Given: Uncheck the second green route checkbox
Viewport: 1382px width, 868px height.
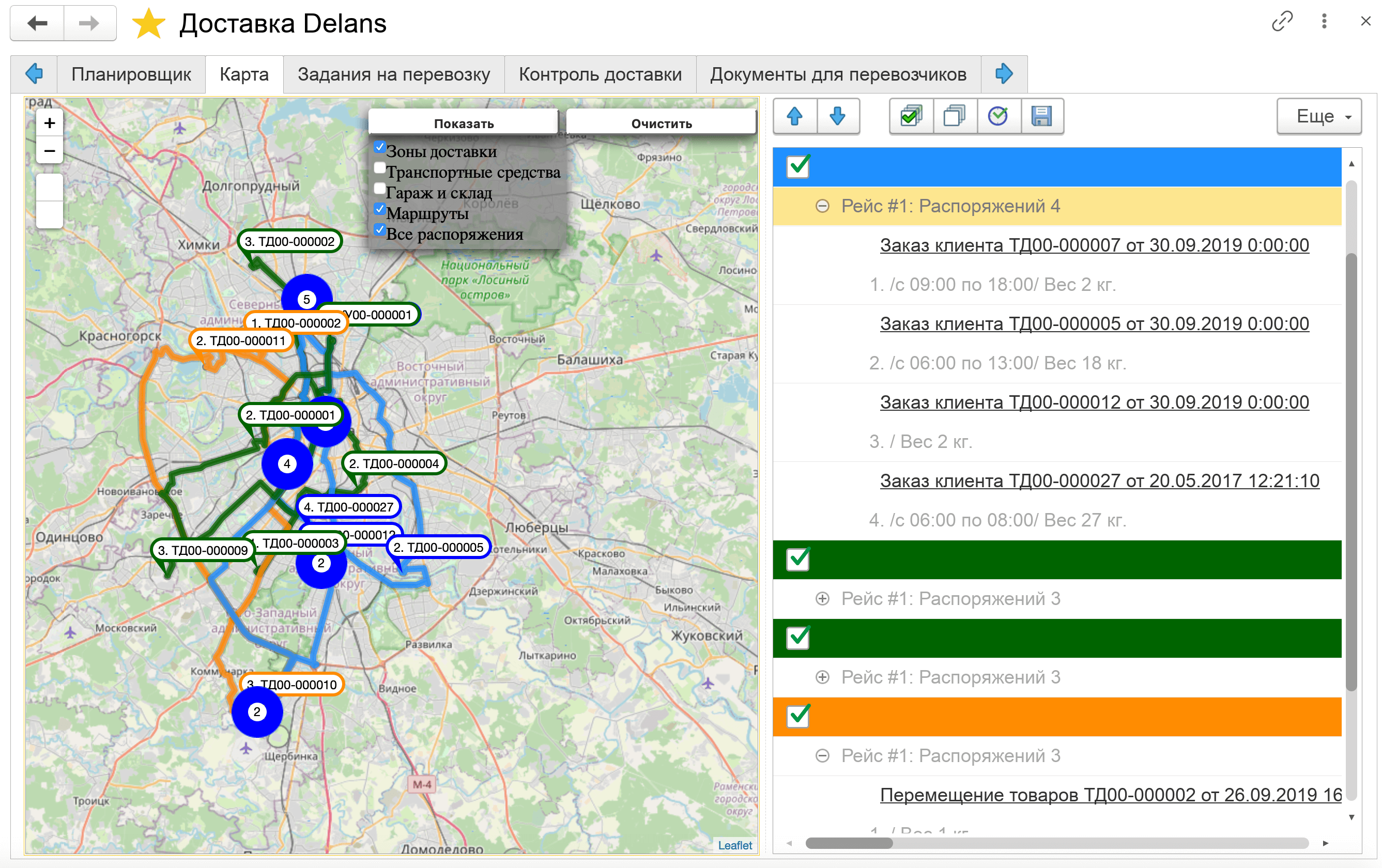Looking at the screenshot, I should point(798,638).
